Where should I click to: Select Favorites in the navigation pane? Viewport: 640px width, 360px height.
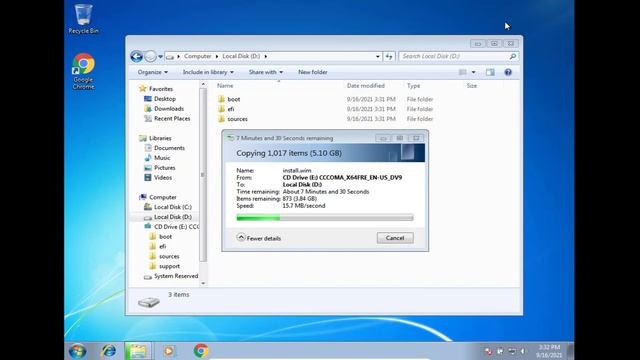click(x=156, y=89)
